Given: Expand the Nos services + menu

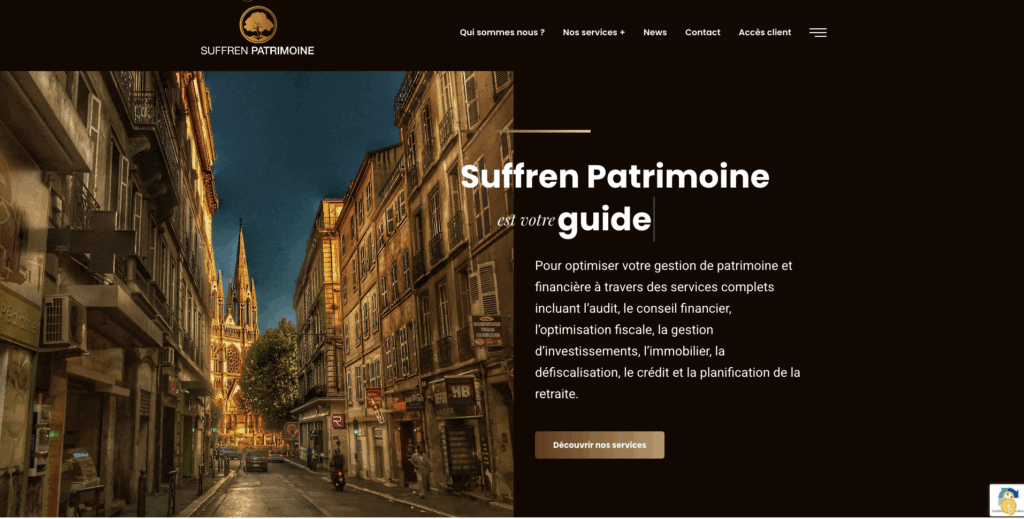Looking at the screenshot, I should pos(594,32).
